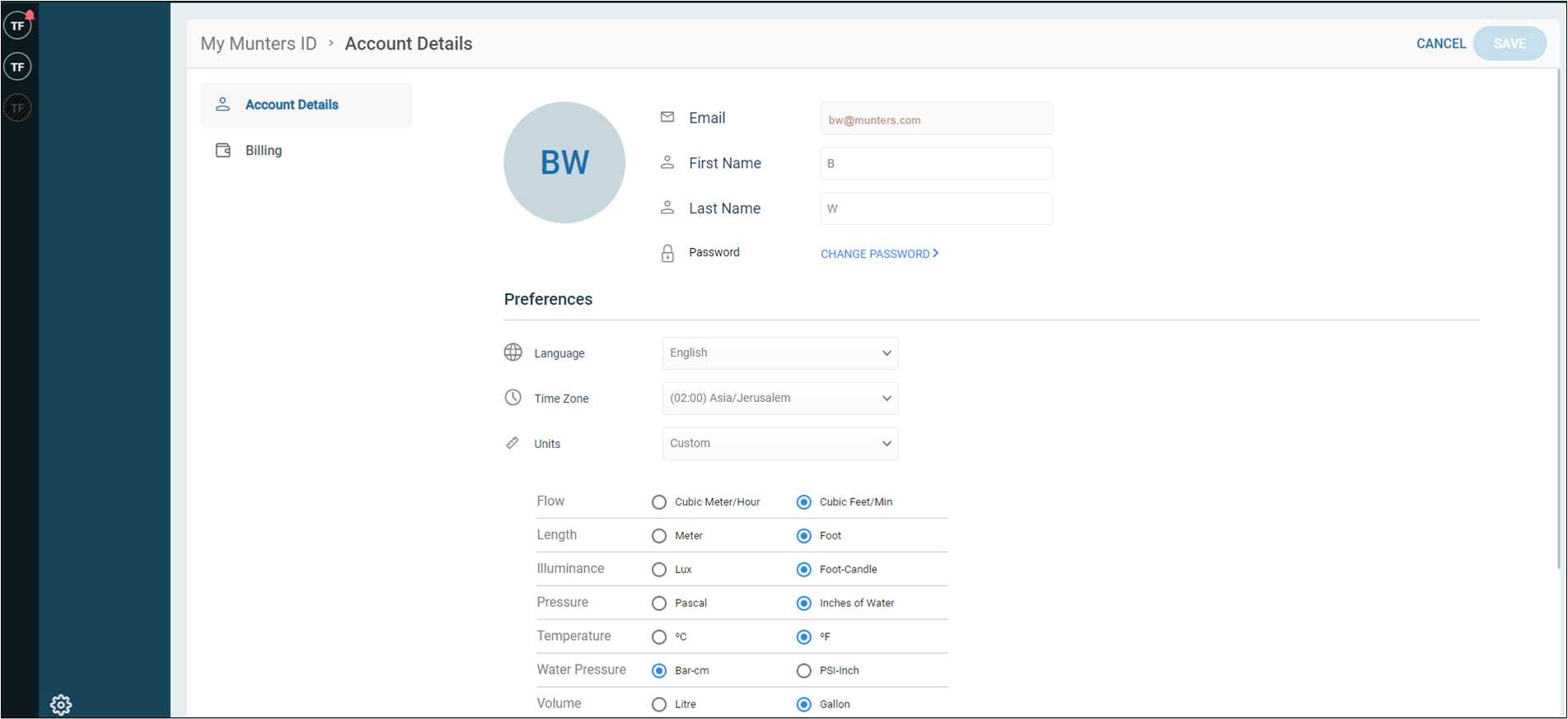The width and height of the screenshot is (1568, 719).
Task: Select PSI-Inch for Water Pressure
Action: coord(804,671)
